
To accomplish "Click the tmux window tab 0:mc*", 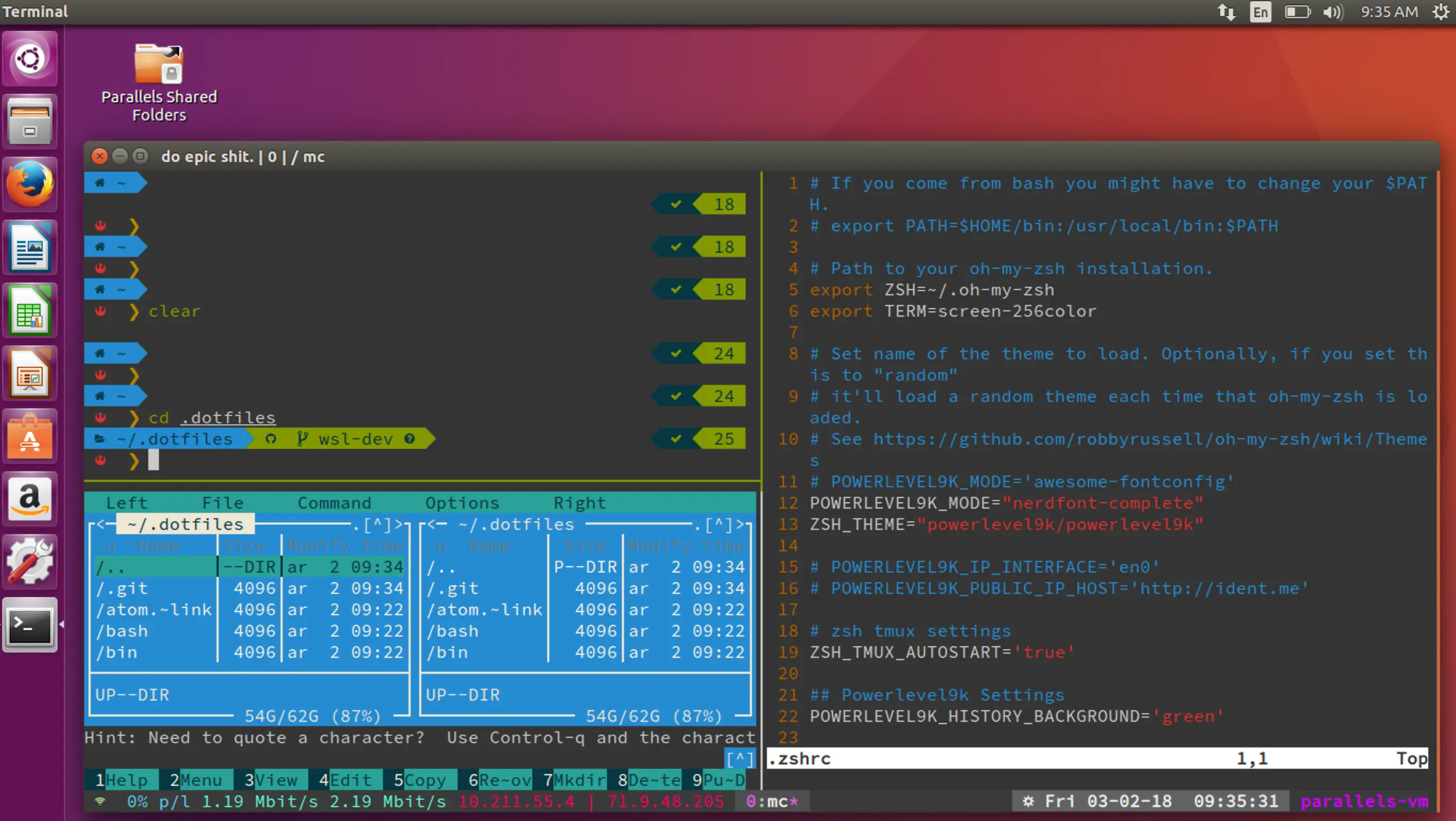I will click(x=772, y=801).
